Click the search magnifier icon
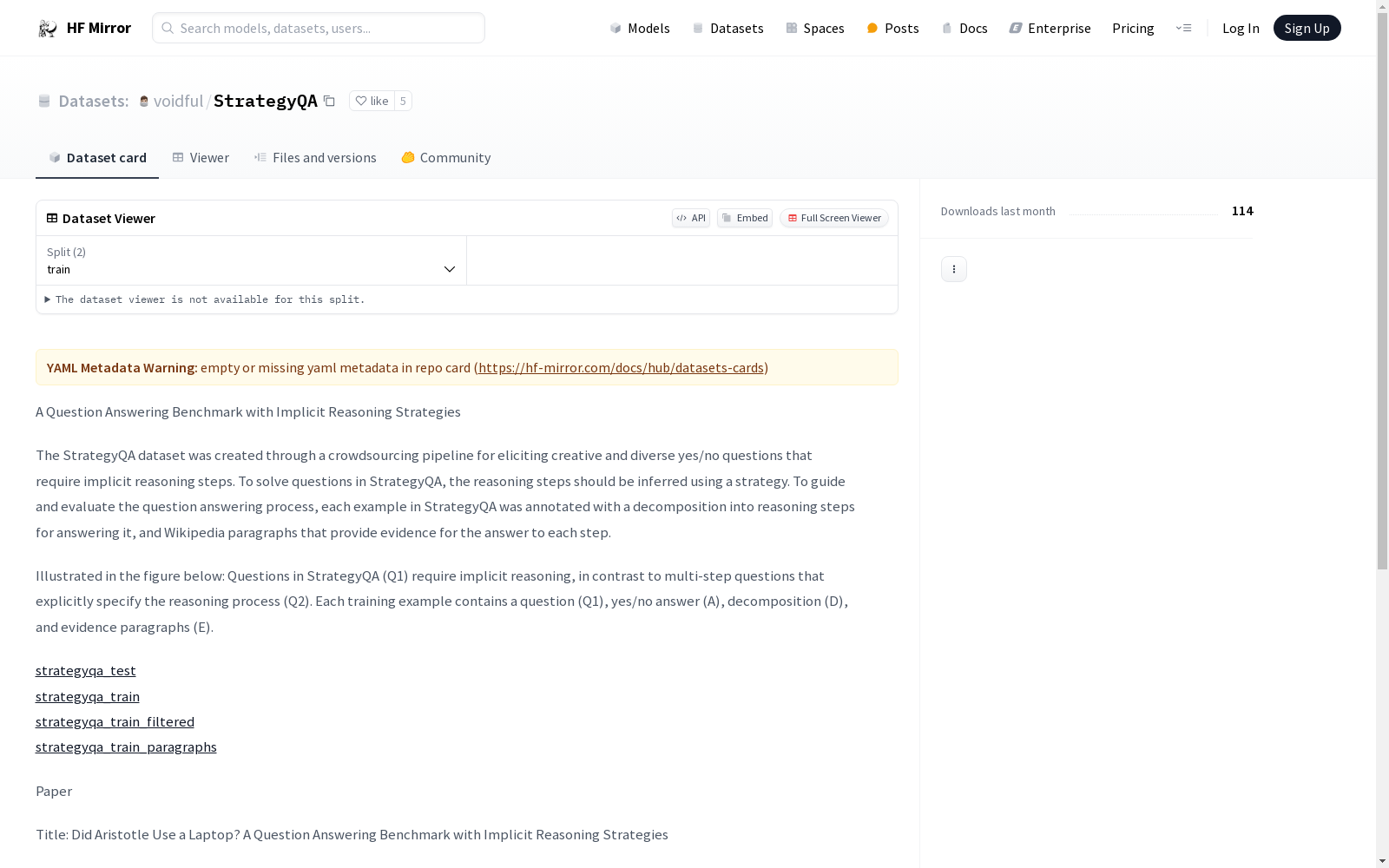1389x868 pixels. pos(168,28)
